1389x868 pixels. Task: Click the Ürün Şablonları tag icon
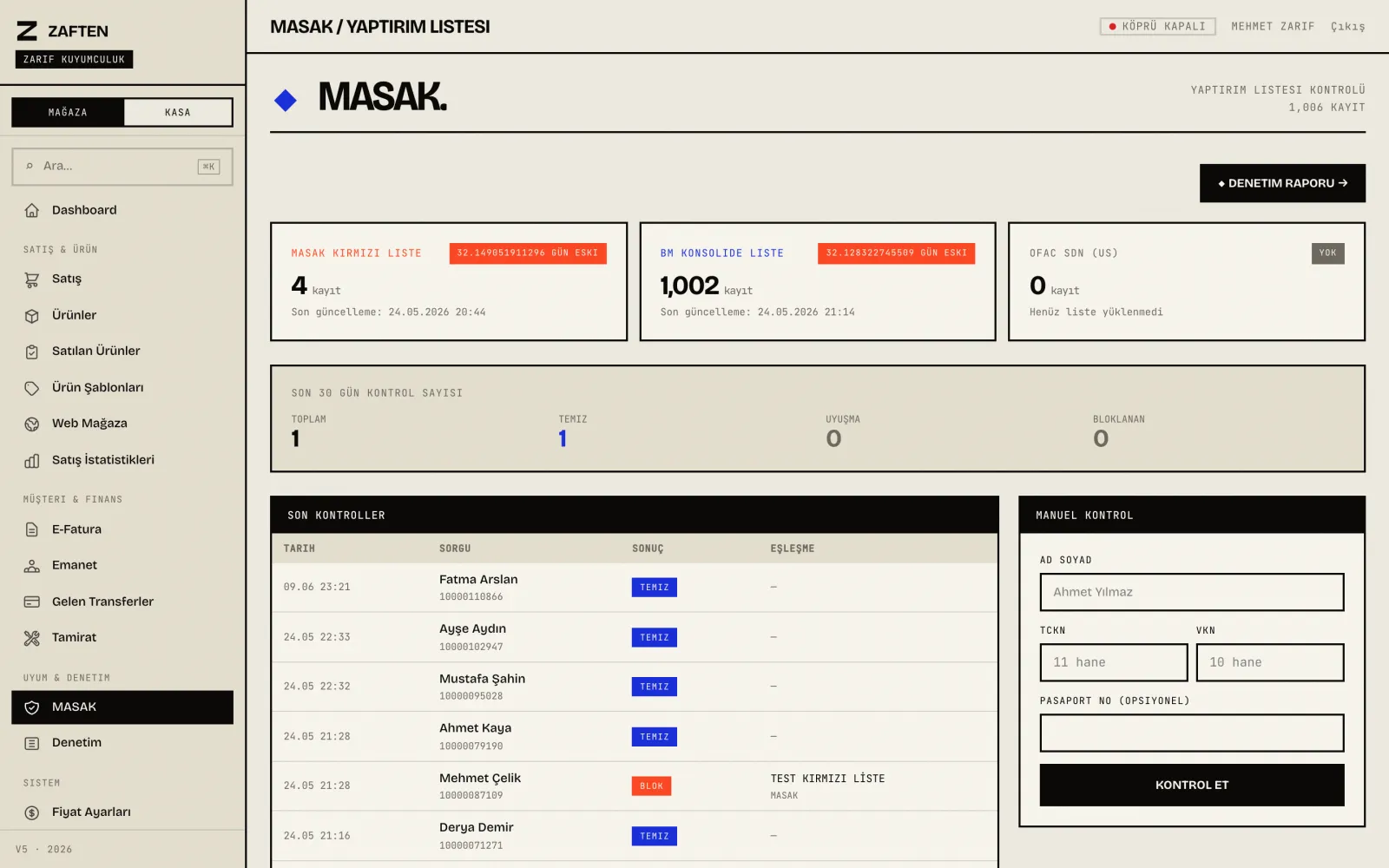32,388
